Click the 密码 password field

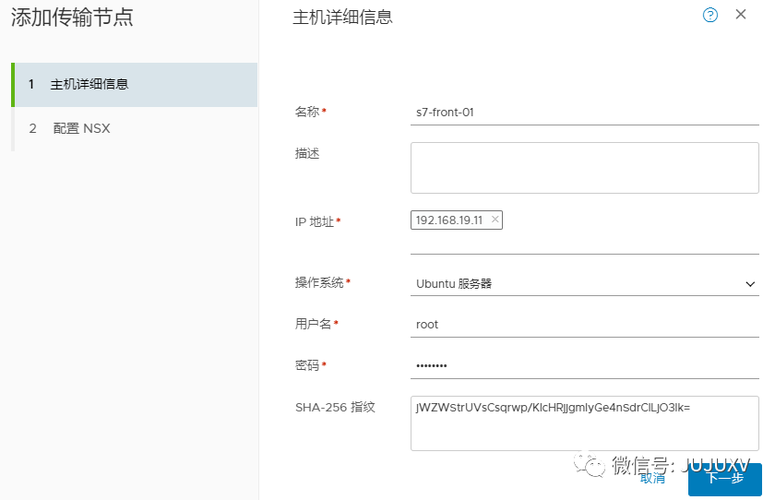pos(585,366)
